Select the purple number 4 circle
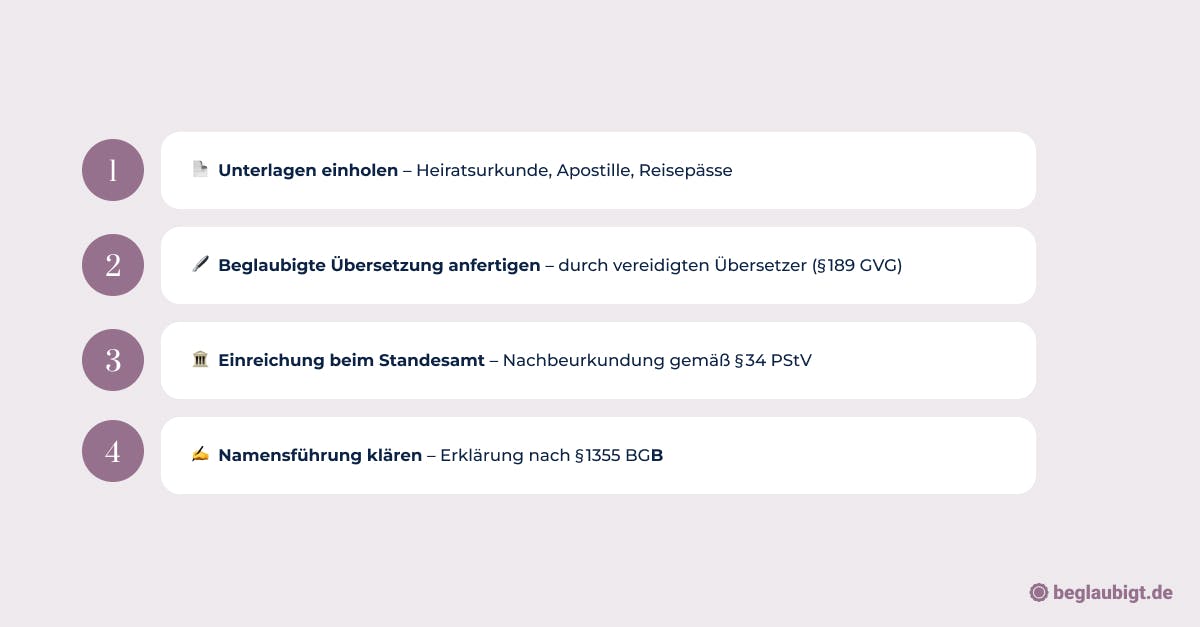Screen dimensions: 1200x627 pyautogui.click(x=113, y=451)
